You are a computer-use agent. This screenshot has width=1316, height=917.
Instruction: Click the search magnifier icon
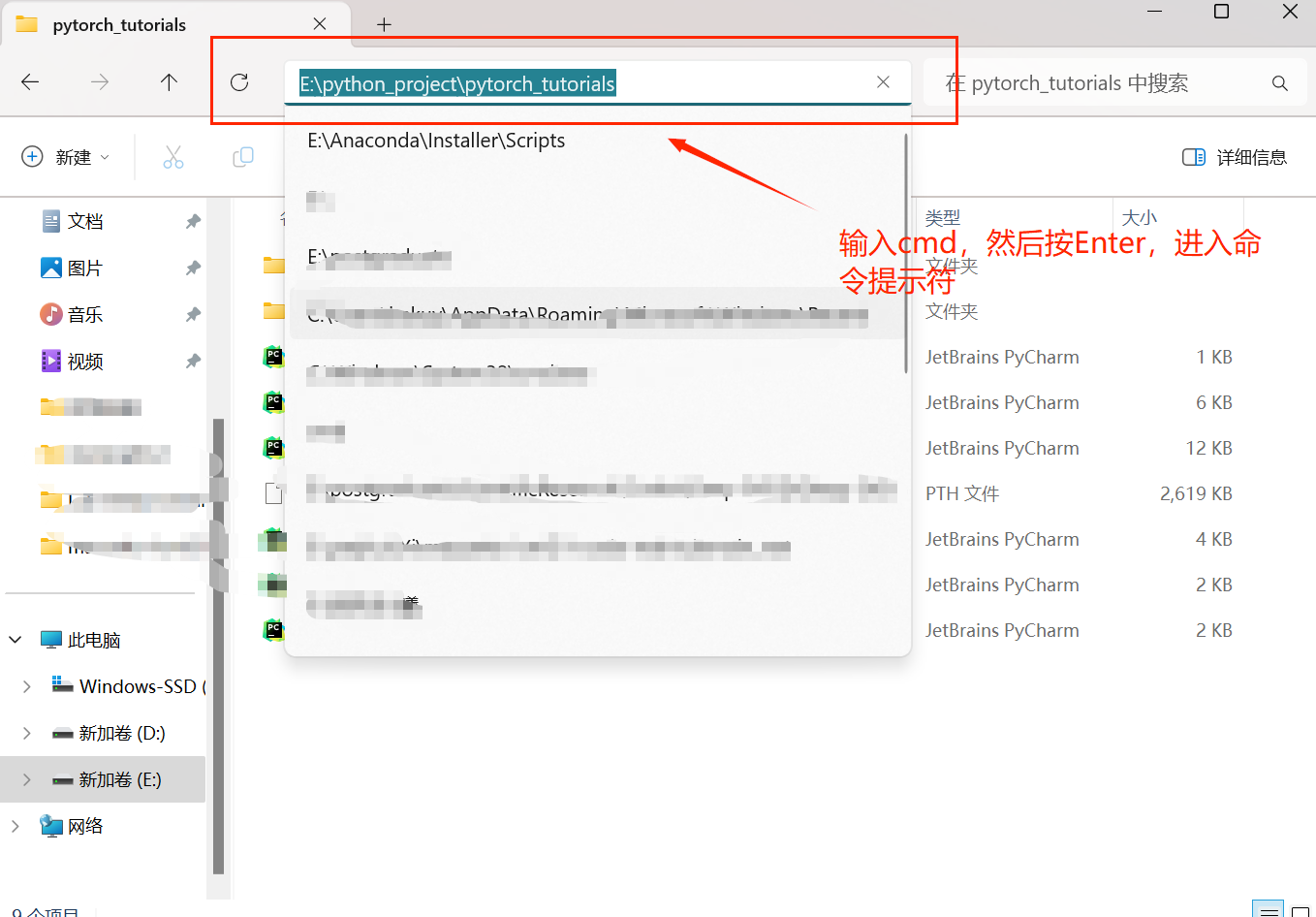coord(1279,82)
